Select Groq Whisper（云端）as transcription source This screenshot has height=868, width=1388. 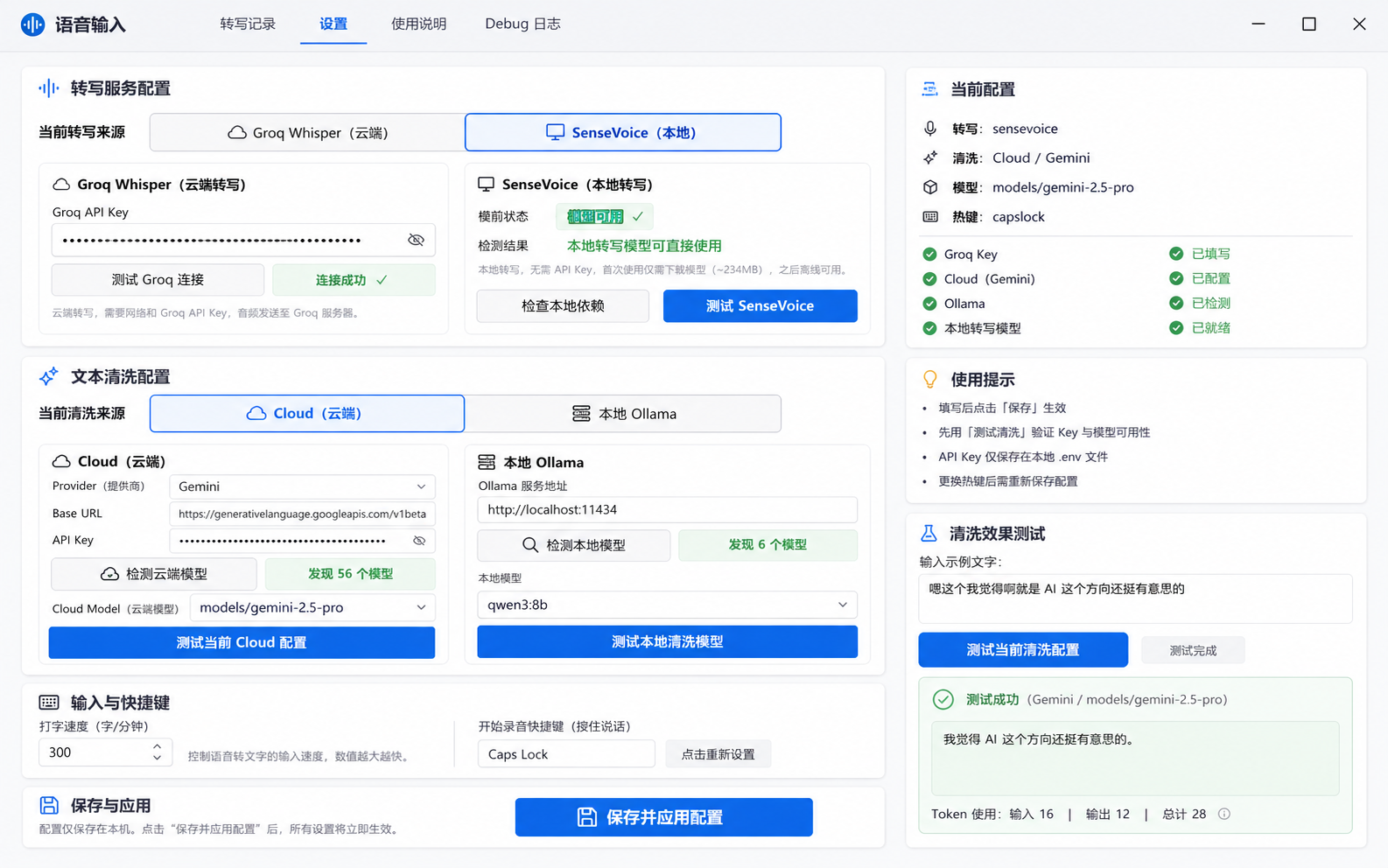(307, 132)
